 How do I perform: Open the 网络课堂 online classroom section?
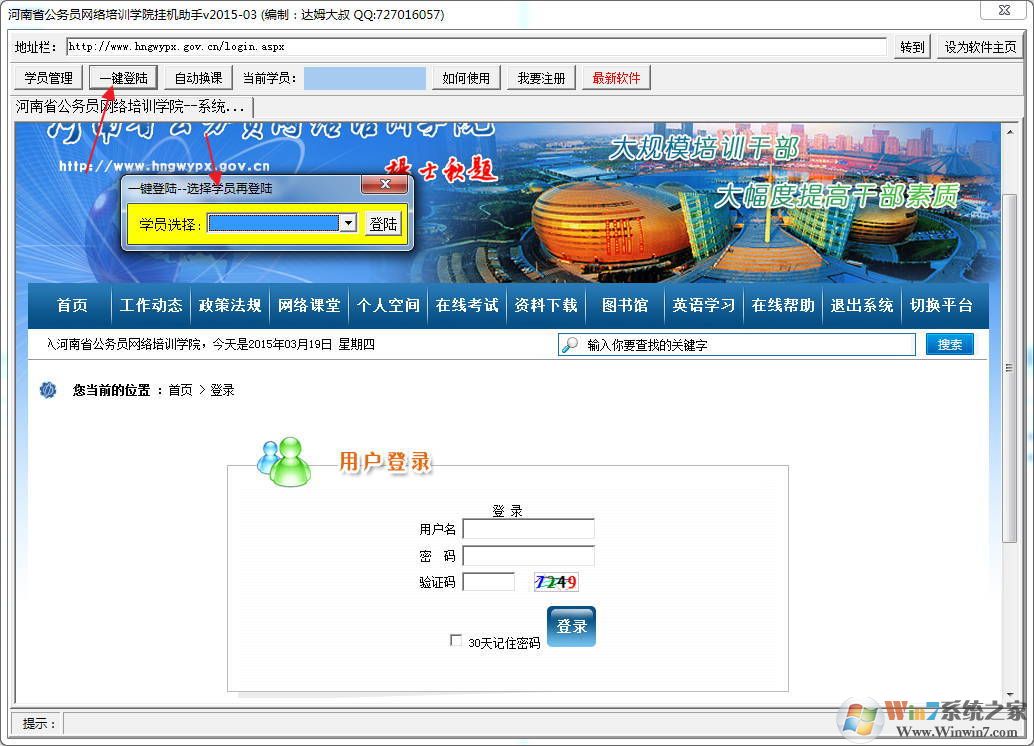pyautogui.click(x=309, y=306)
